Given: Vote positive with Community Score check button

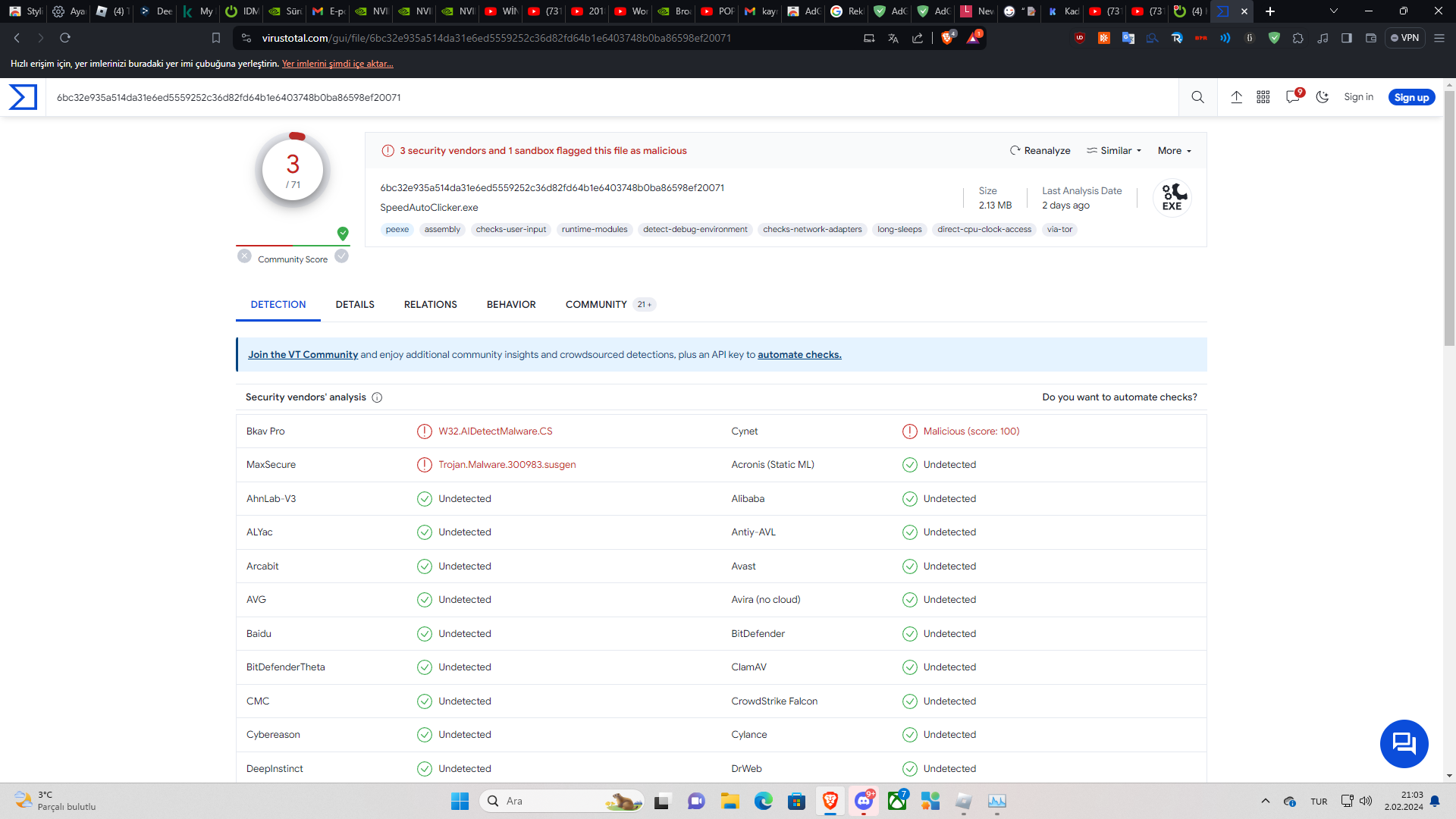Looking at the screenshot, I should (342, 256).
